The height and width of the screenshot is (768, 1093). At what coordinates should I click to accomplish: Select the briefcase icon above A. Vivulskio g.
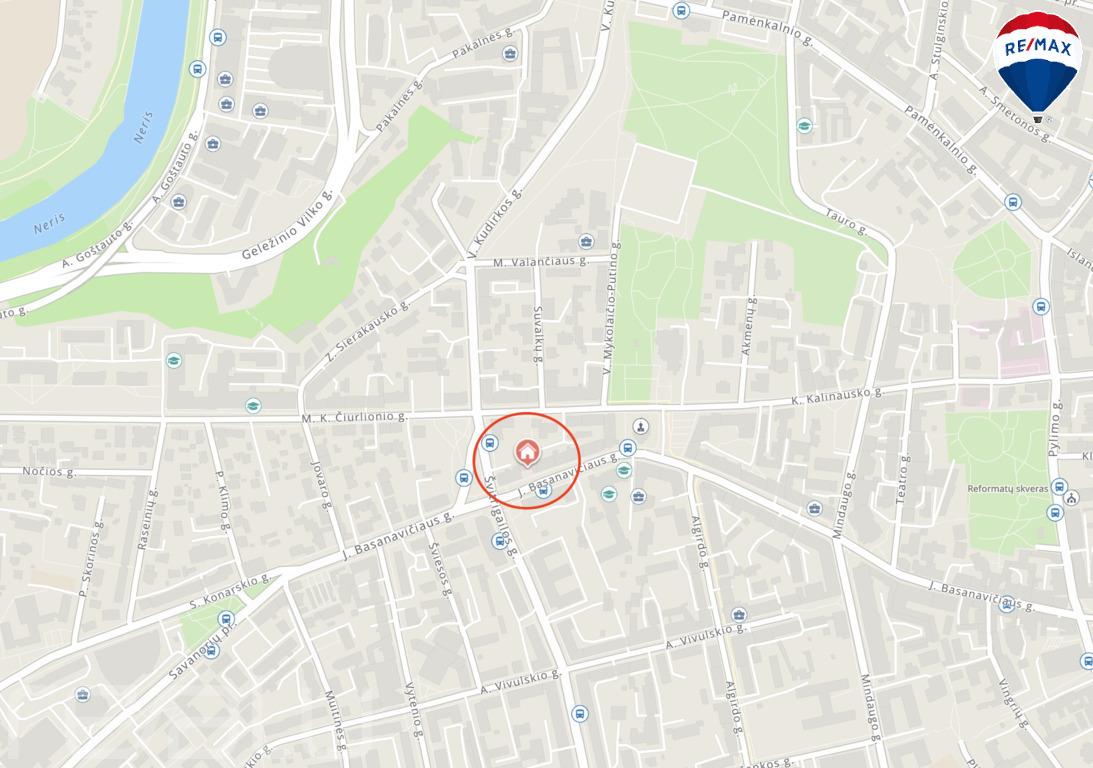pyautogui.click(x=739, y=615)
